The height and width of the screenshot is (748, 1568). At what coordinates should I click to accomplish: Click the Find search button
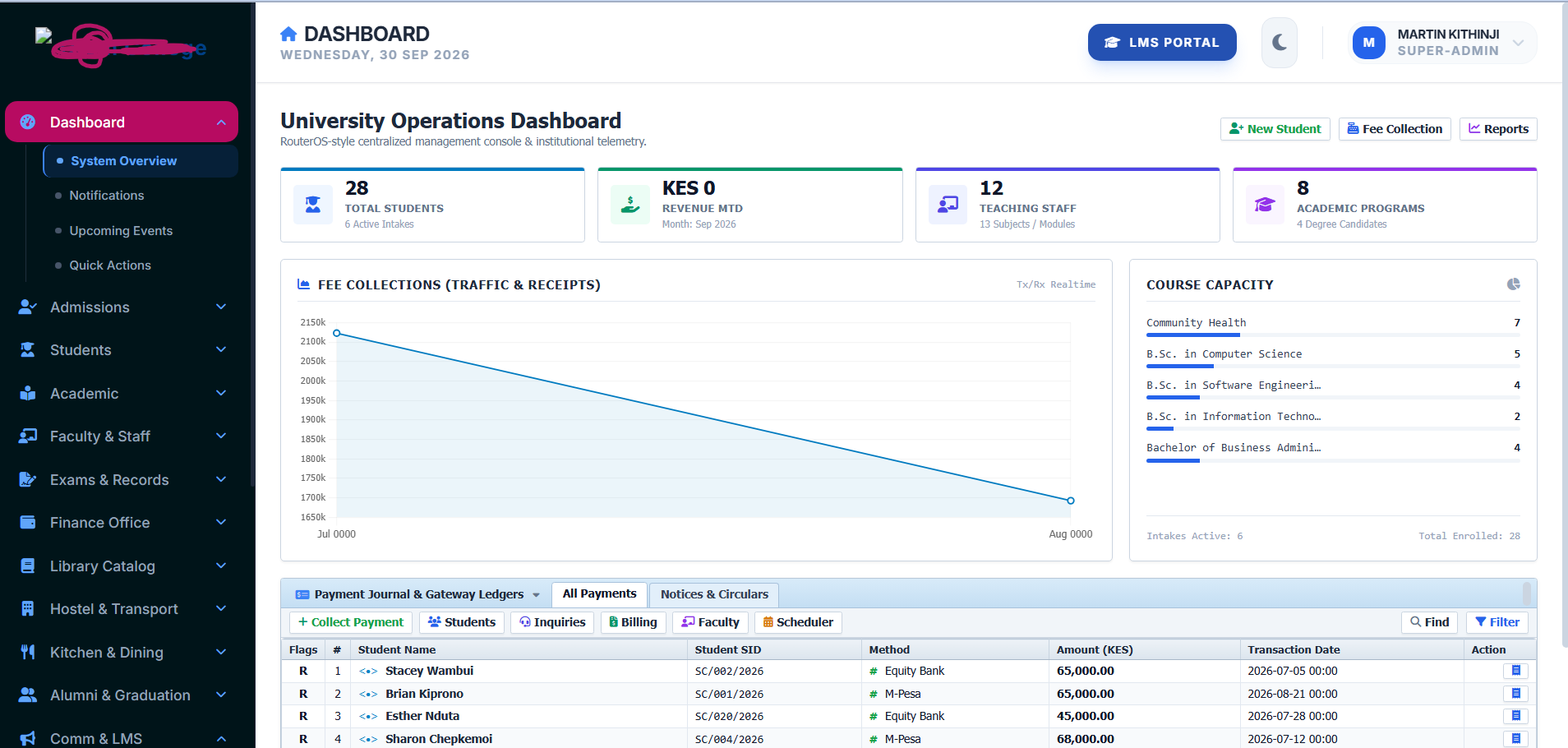tap(1430, 622)
